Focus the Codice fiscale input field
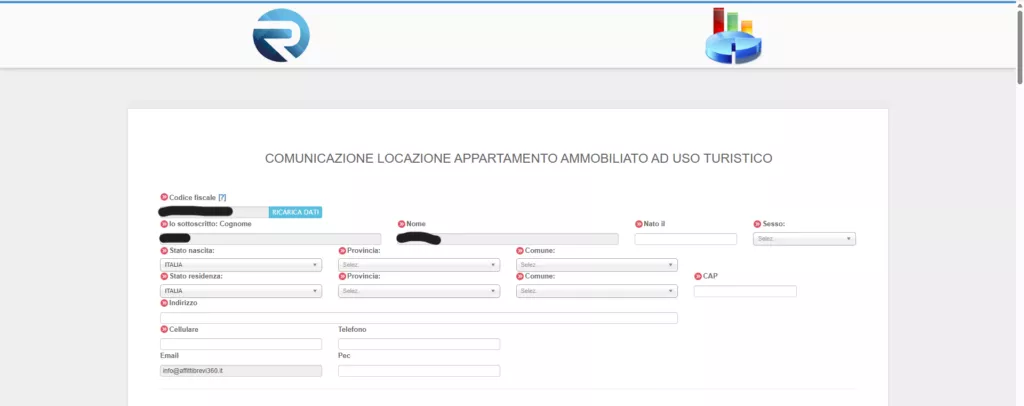This screenshot has width=1024, height=406. point(214,212)
